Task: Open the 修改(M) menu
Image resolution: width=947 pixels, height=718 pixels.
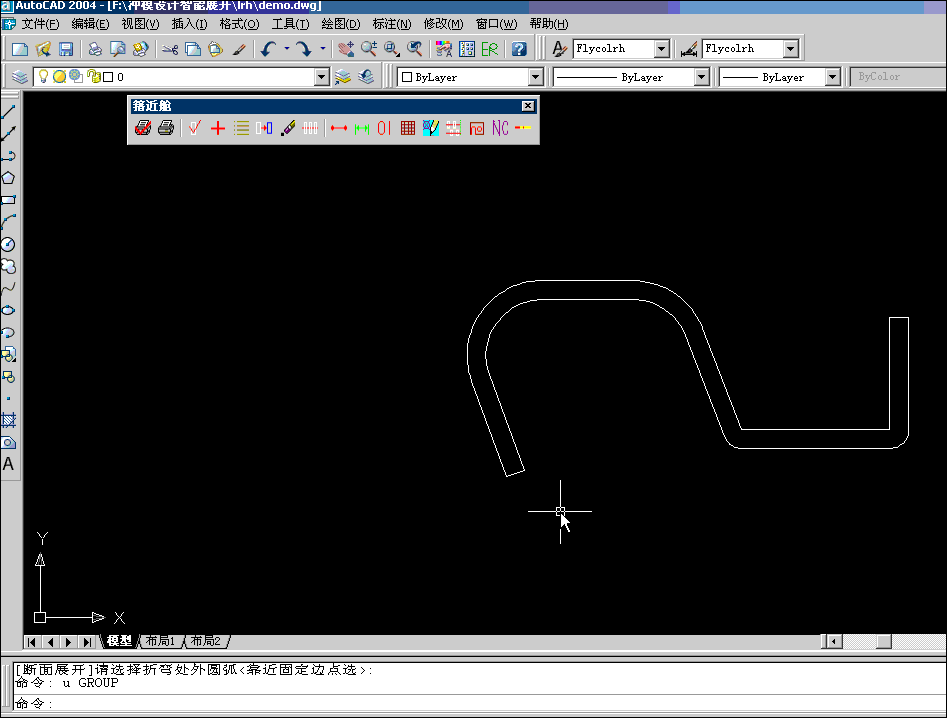Action: (443, 24)
